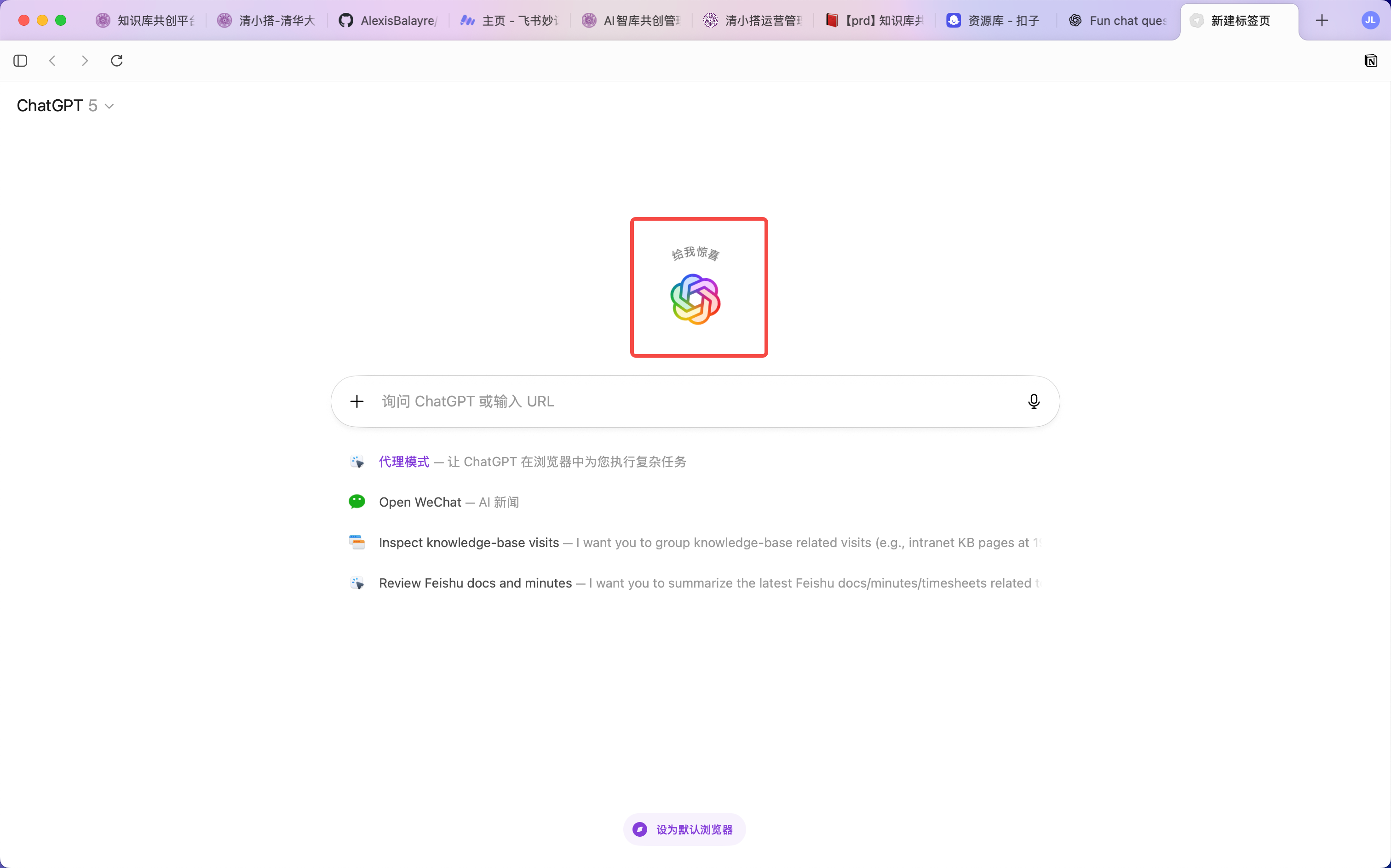Open a new tab with plus button
Screen dimensions: 1391x868
[x=1322, y=21]
